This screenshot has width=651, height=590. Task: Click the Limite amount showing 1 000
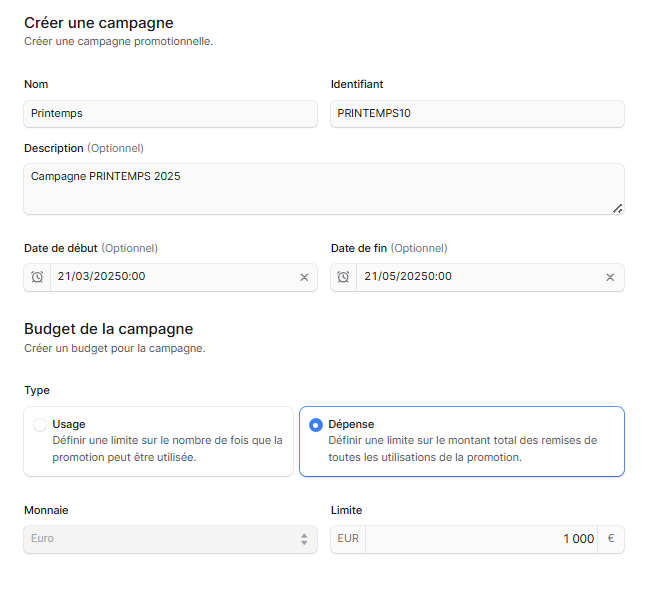click(x=578, y=539)
